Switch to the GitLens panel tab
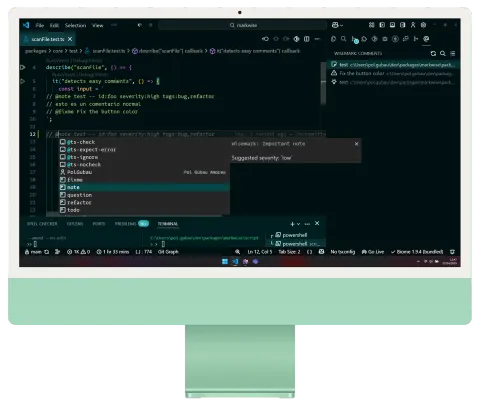The height and width of the screenshot is (409, 480). tap(75, 224)
